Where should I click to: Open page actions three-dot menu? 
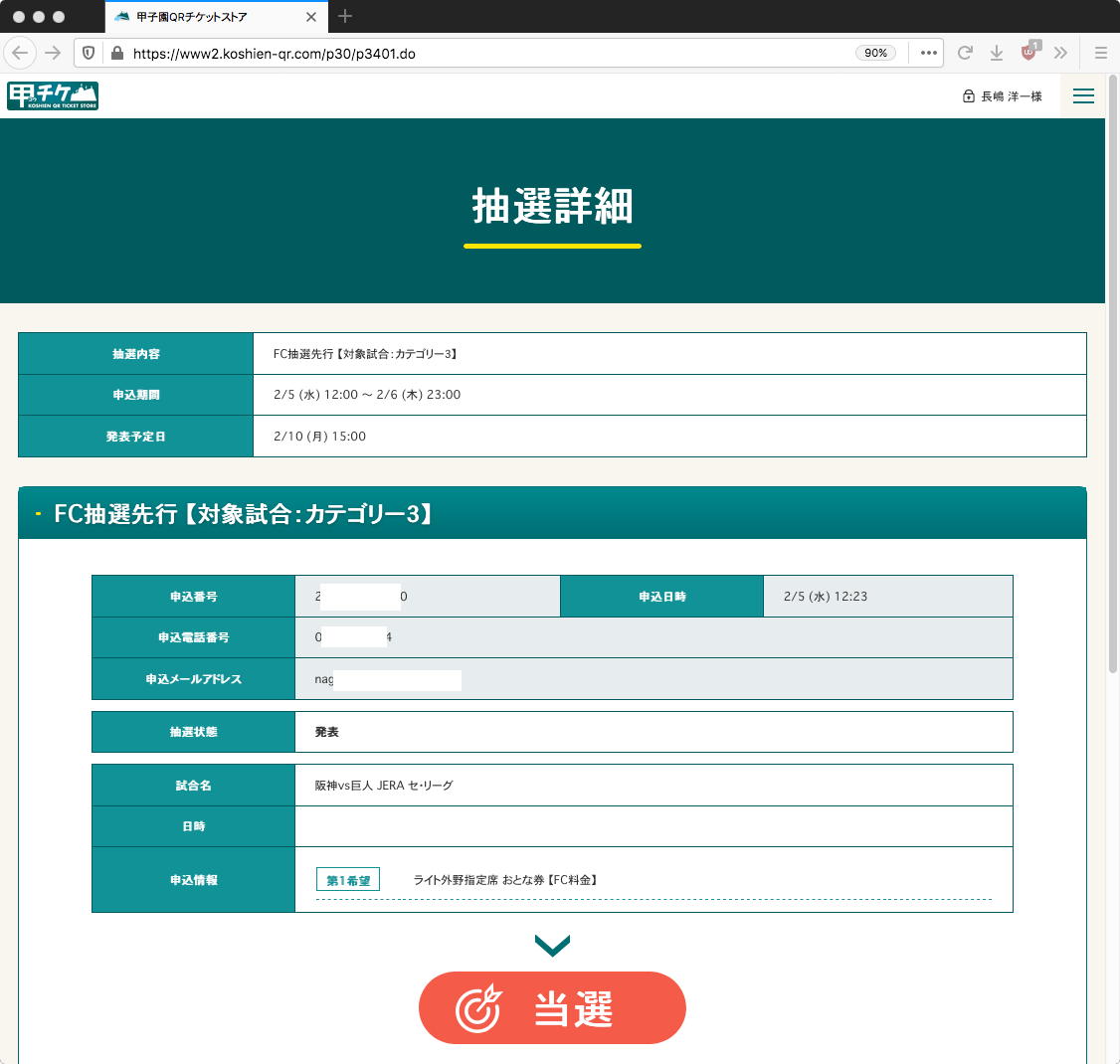point(928,53)
